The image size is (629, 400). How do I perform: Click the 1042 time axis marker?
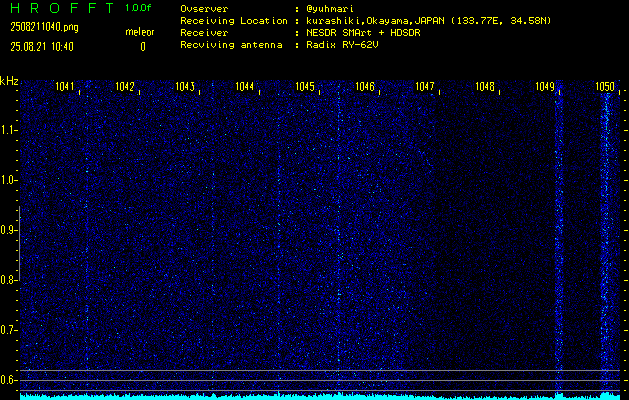(125, 86)
